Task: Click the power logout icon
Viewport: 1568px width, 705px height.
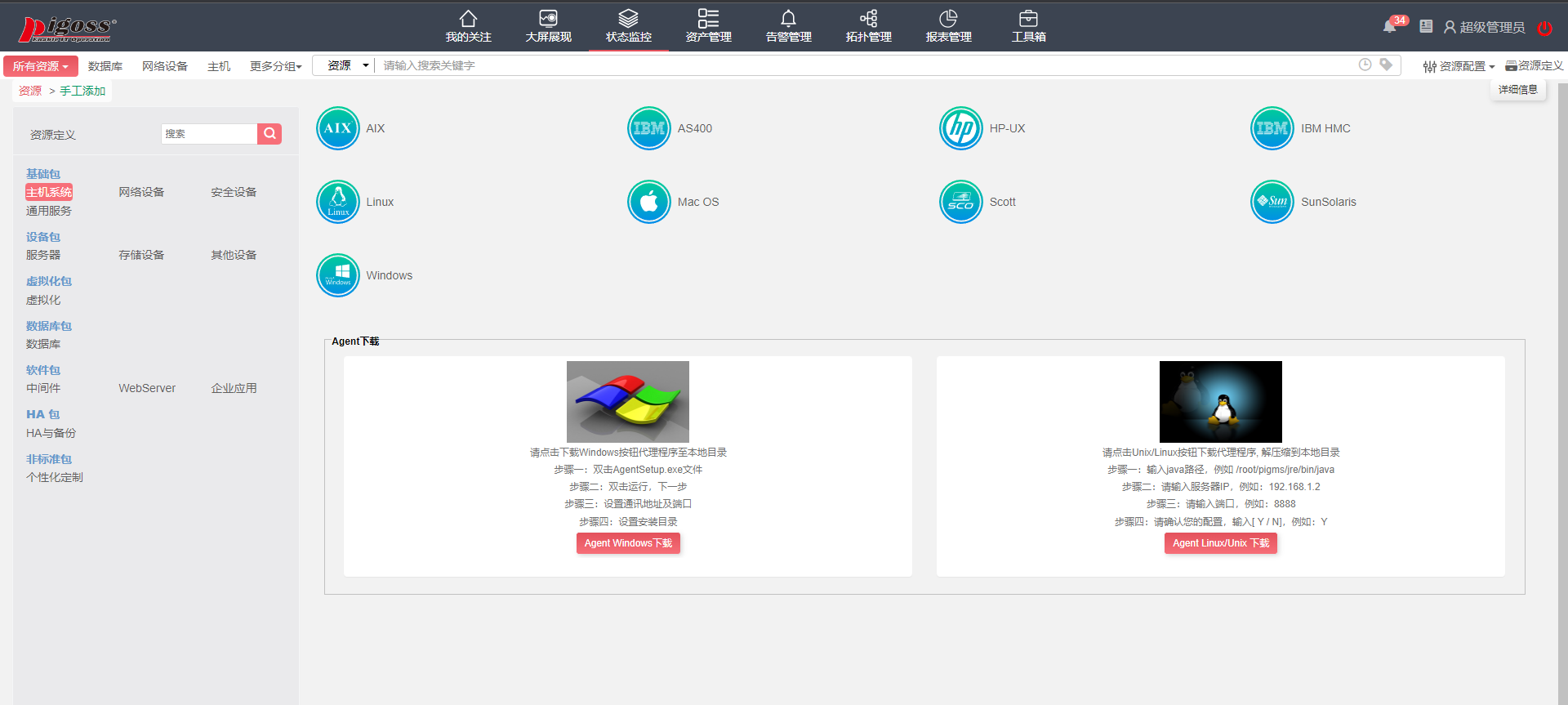Action: pyautogui.click(x=1545, y=28)
